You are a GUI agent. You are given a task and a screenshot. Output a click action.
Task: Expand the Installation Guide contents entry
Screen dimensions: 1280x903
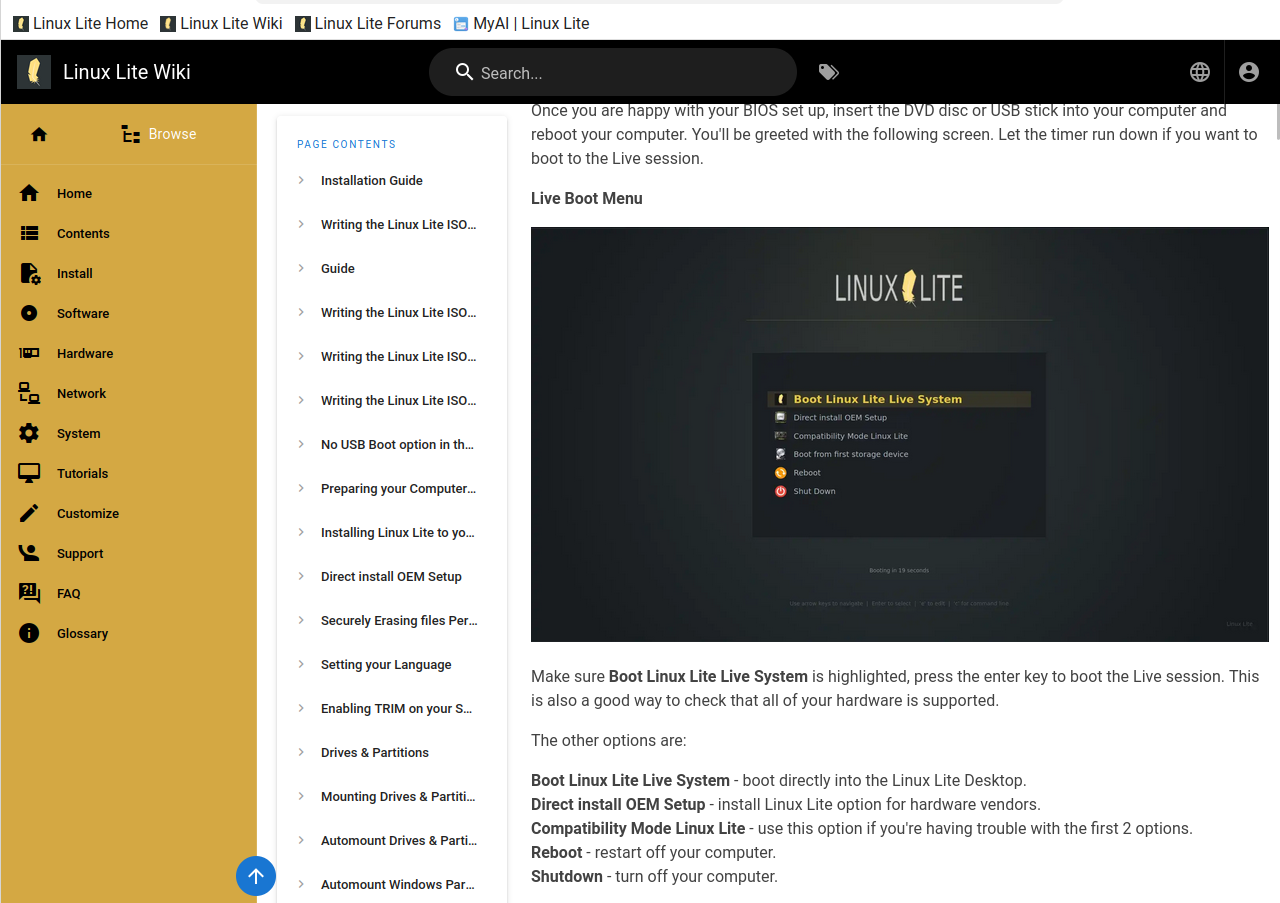392,181
